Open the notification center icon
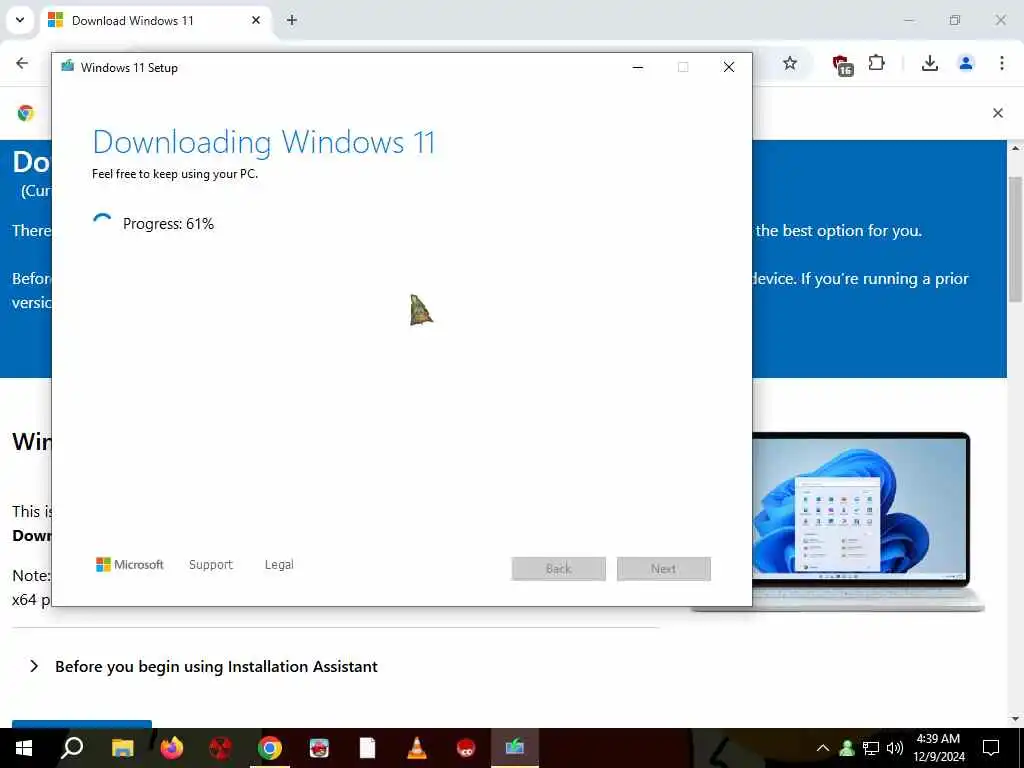 (991, 748)
